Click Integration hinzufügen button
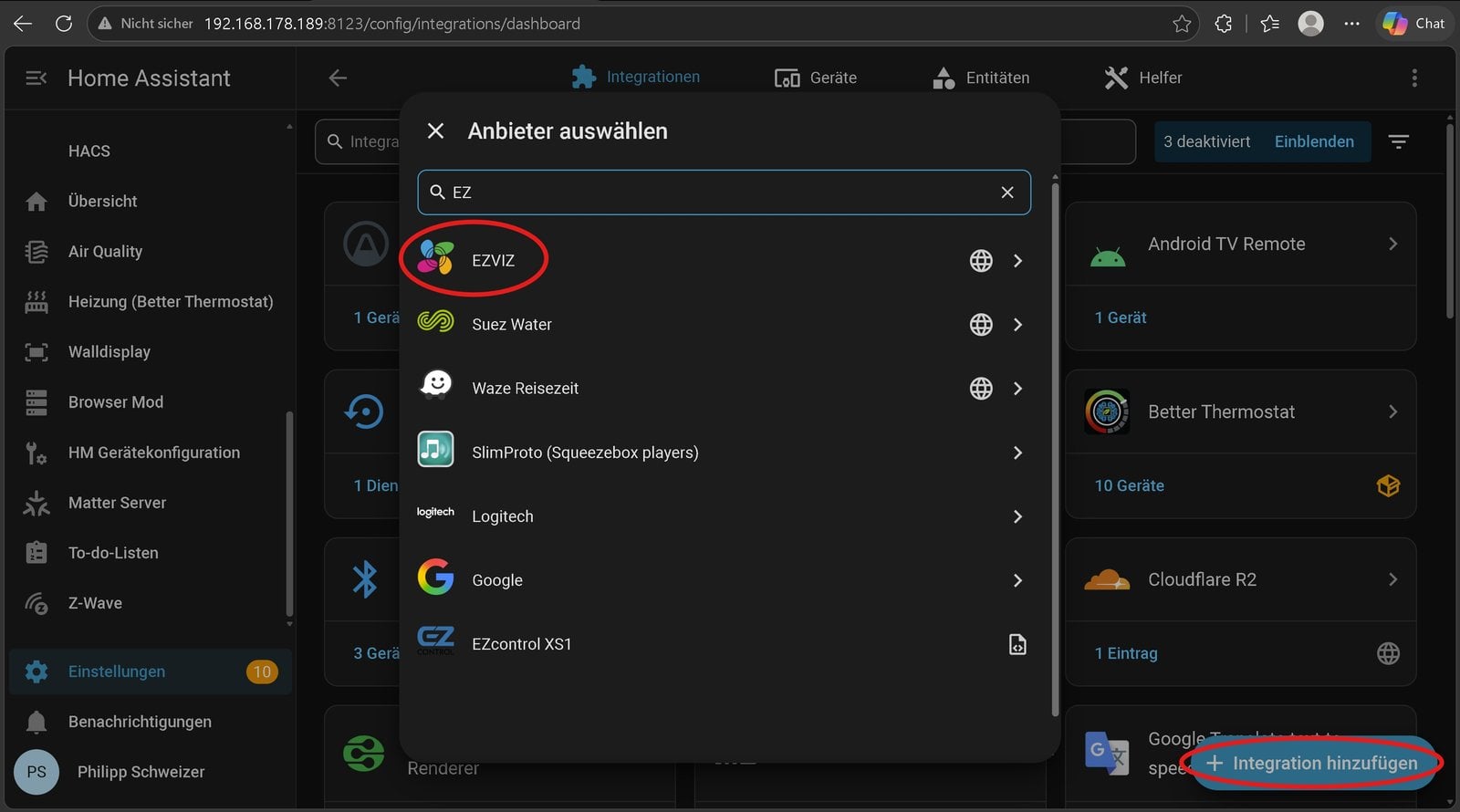1460x812 pixels. click(x=1314, y=763)
